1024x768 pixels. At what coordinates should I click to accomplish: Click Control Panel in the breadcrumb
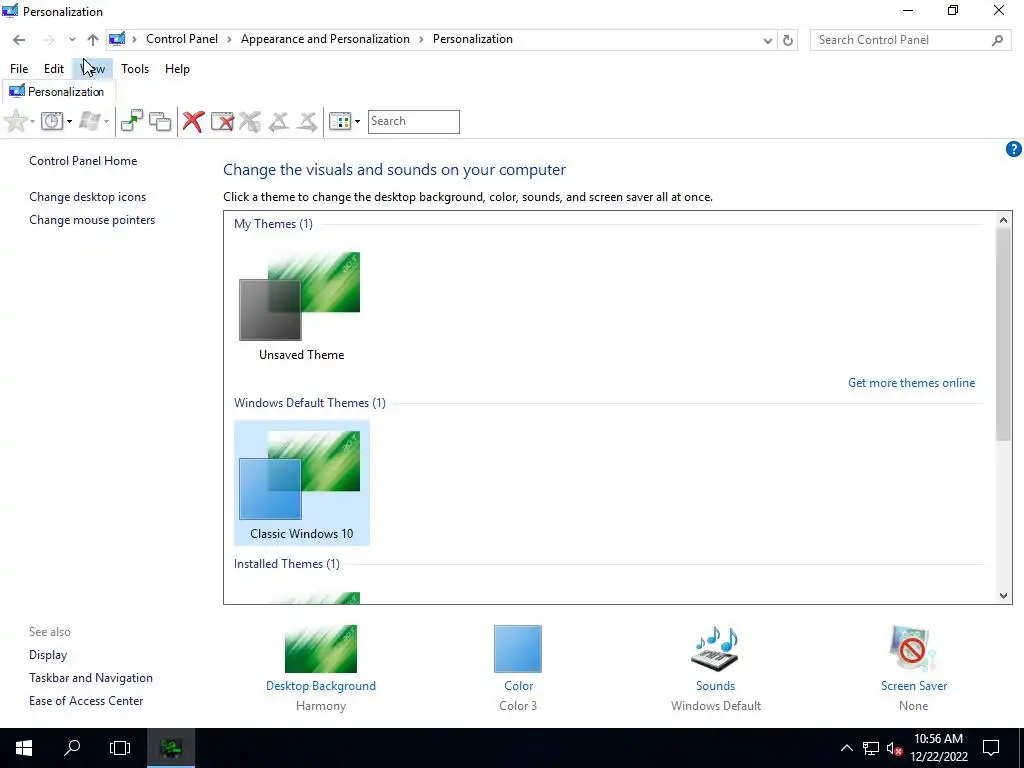coord(182,39)
